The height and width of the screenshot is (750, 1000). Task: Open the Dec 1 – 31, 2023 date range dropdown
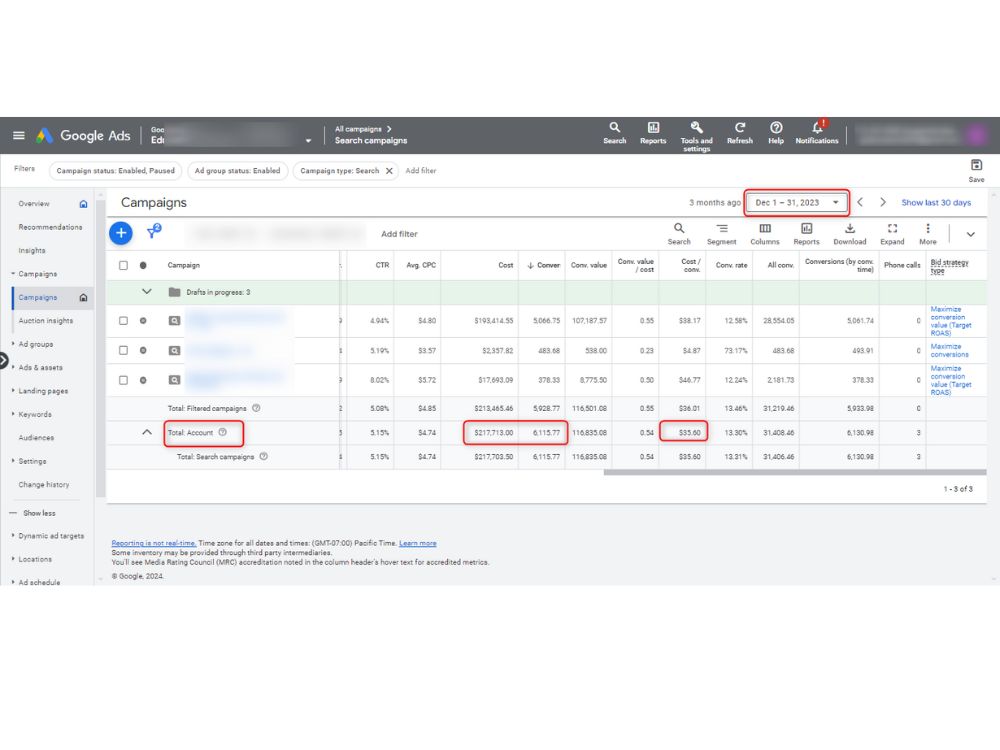(797, 202)
